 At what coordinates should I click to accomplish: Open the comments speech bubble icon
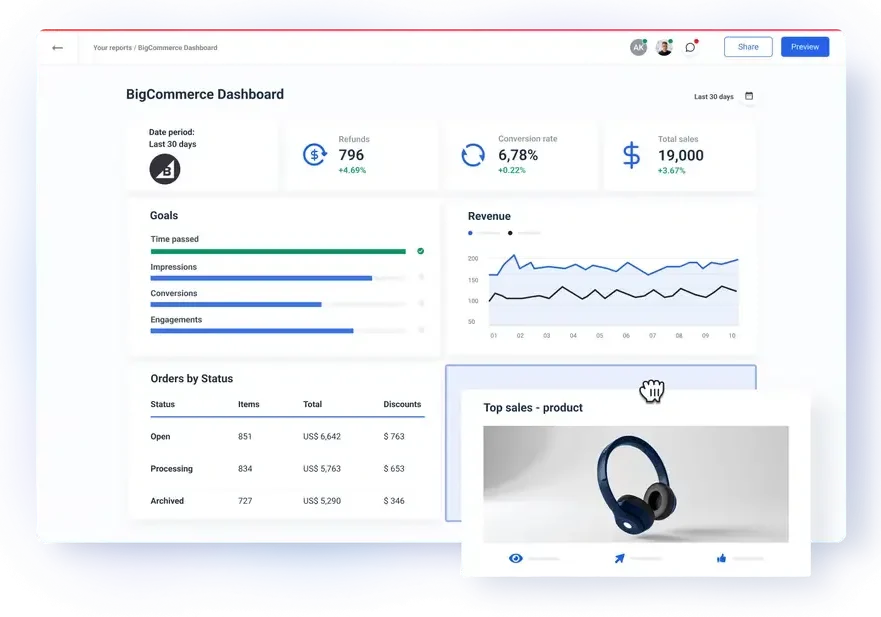[x=690, y=47]
